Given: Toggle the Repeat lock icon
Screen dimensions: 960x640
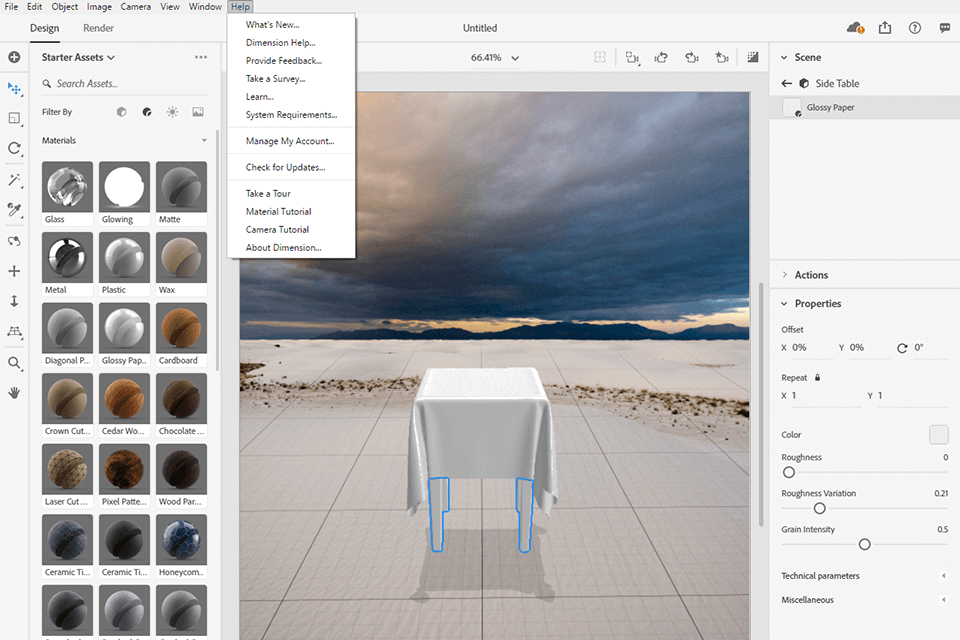Looking at the screenshot, I should (x=818, y=378).
